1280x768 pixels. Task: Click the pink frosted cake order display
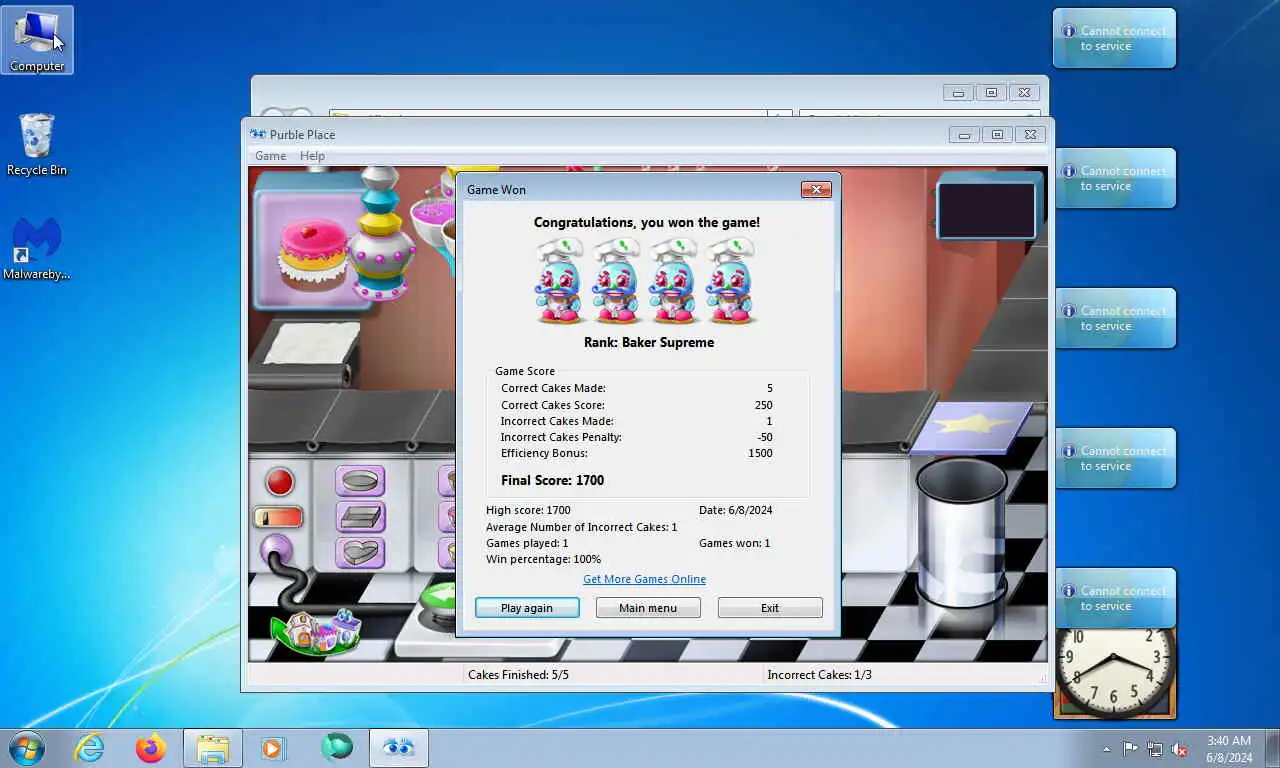[312, 250]
